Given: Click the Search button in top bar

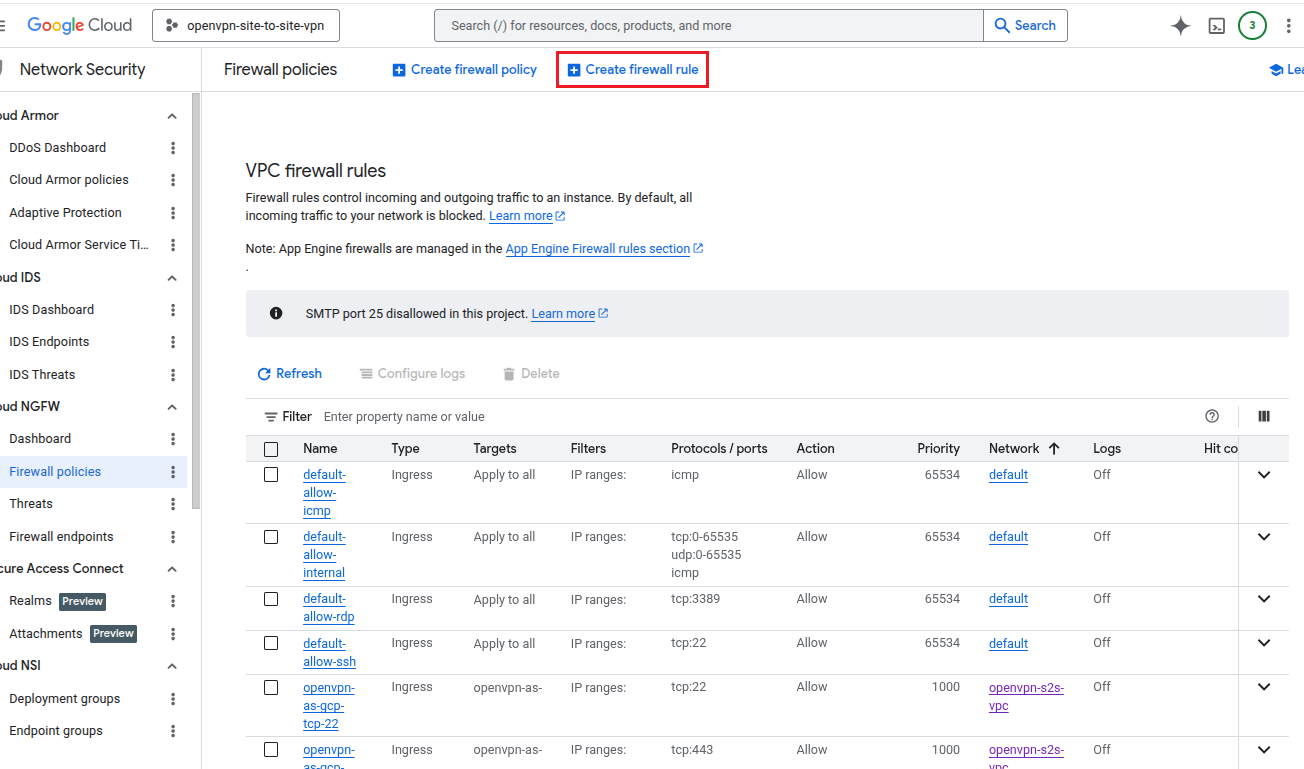Looking at the screenshot, I should 1025,26.
